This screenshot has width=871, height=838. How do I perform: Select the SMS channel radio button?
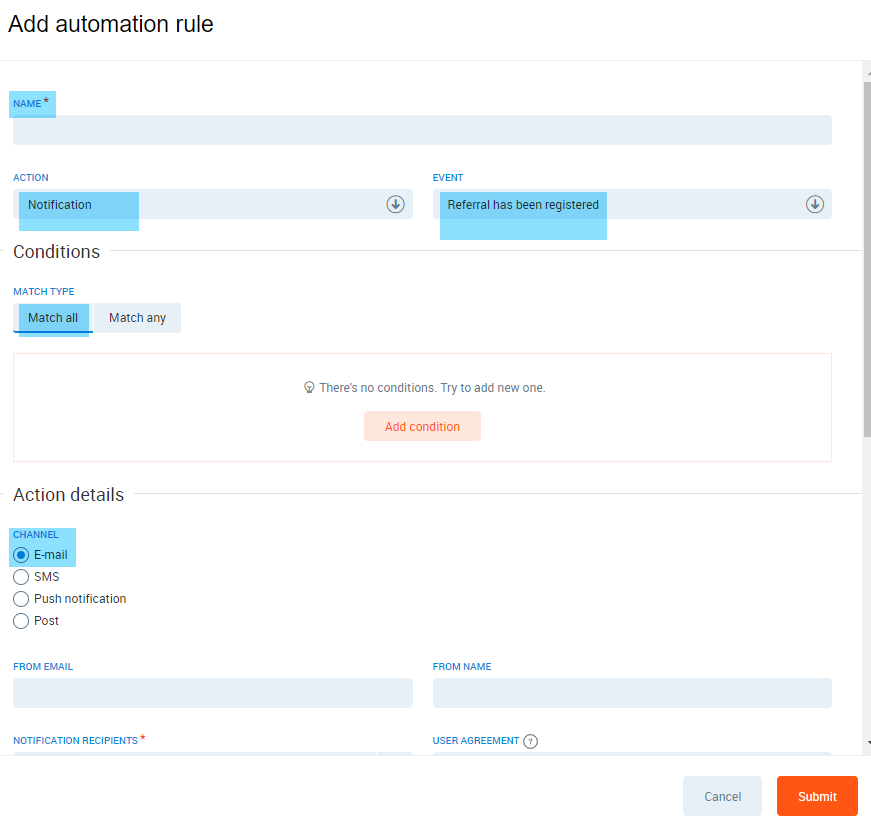click(21, 577)
